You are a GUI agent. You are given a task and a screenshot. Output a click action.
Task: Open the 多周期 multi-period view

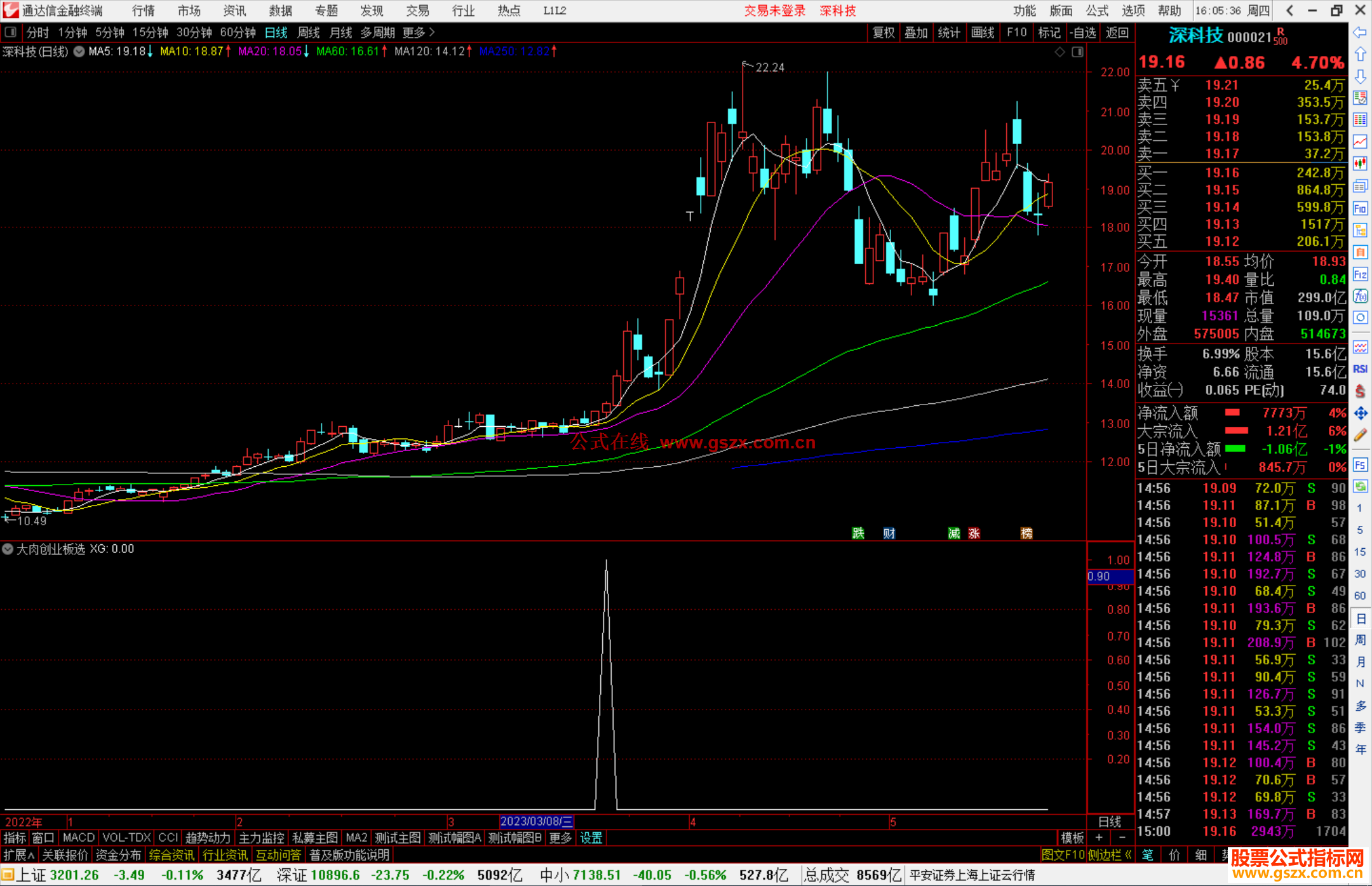pos(378,32)
